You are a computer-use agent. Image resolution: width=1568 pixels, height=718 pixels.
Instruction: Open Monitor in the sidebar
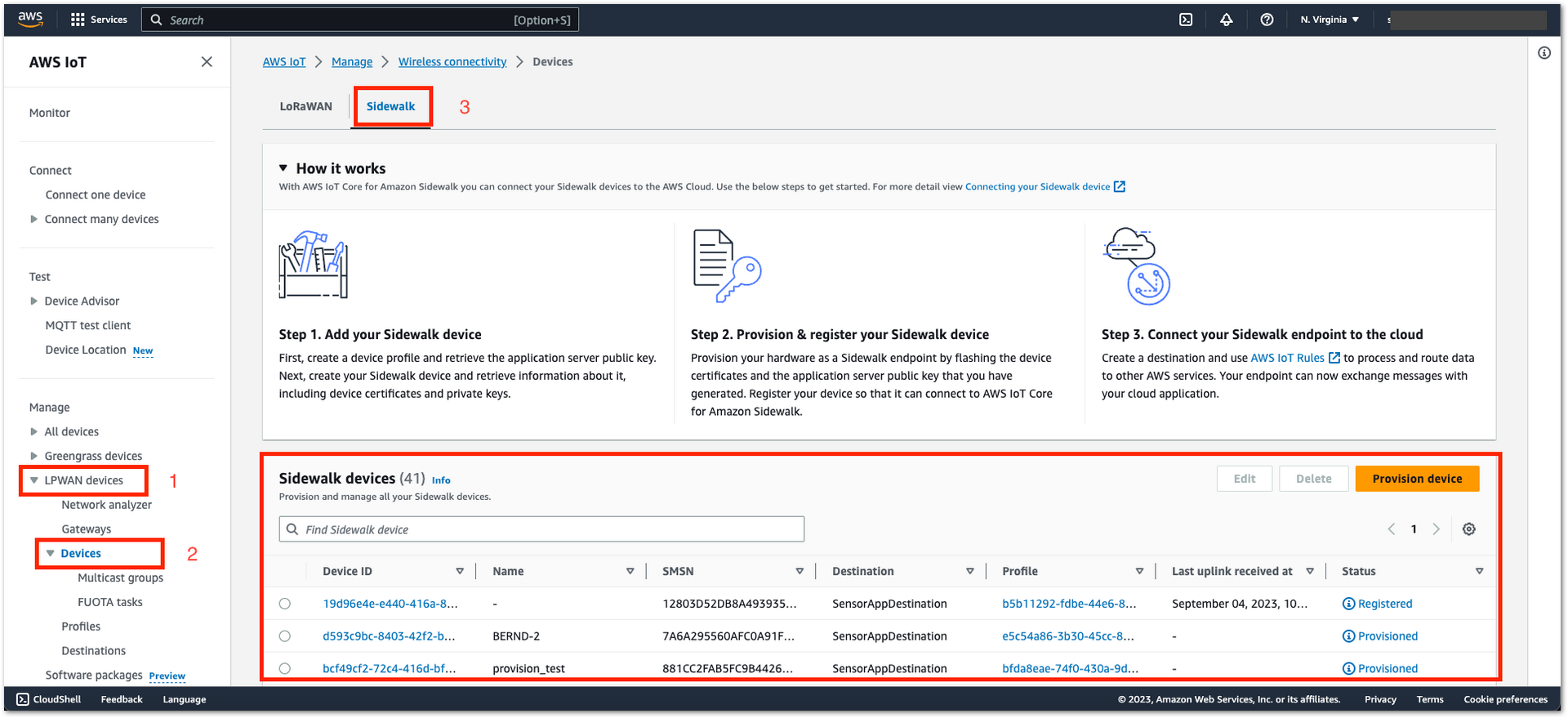(50, 113)
